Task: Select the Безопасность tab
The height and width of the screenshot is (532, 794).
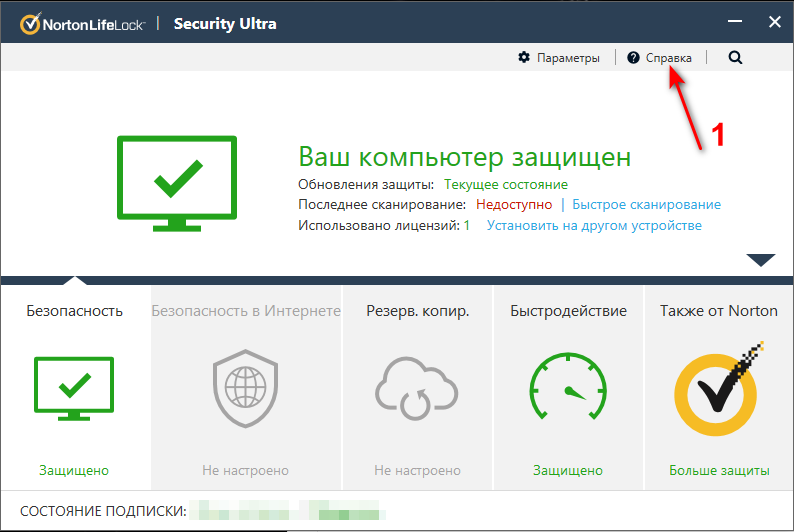Action: [x=74, y=311]
